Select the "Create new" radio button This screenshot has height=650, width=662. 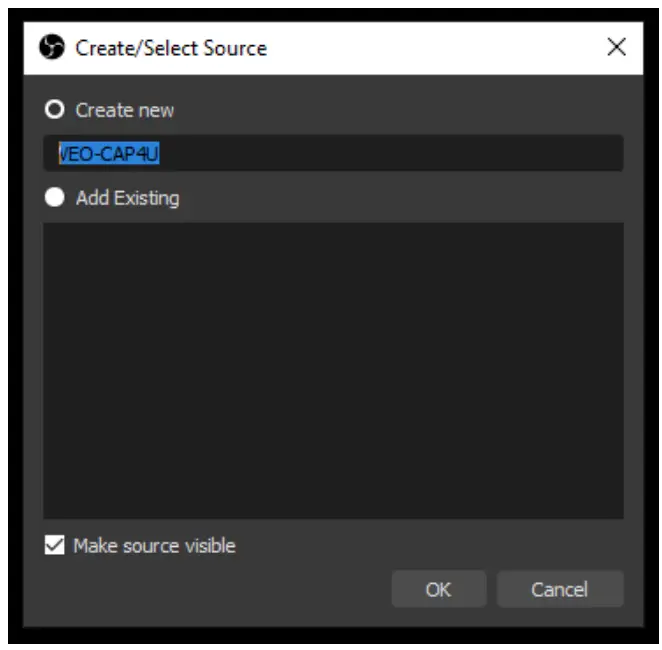click(55, 109)
